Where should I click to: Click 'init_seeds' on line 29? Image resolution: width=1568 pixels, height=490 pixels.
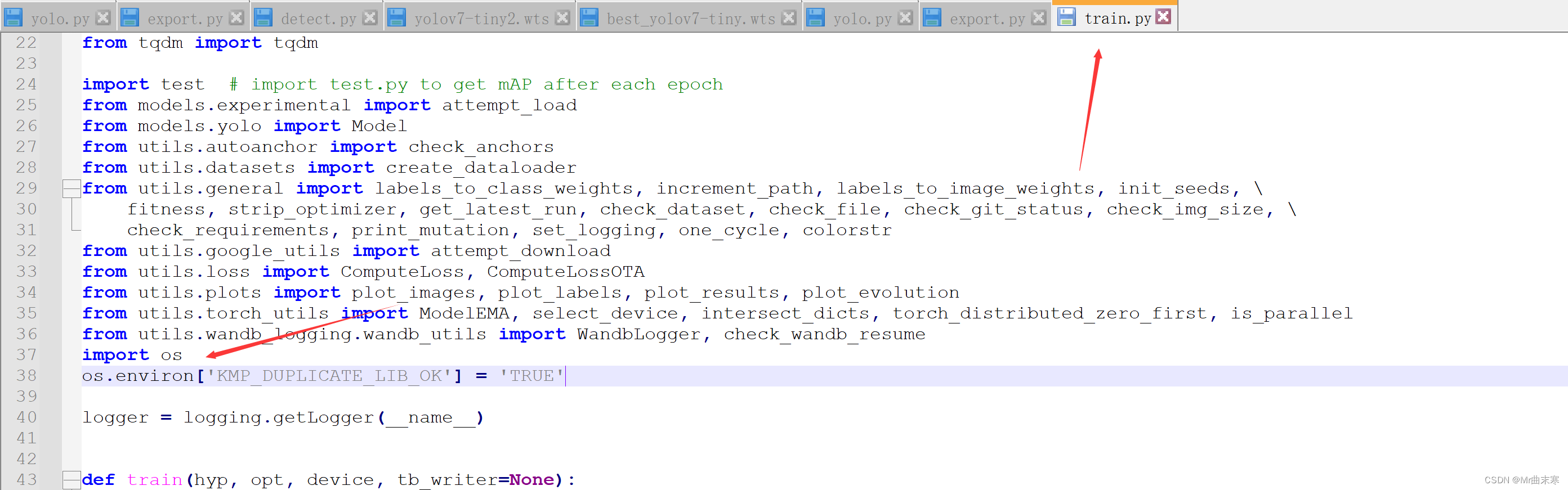coord(1173,188)
